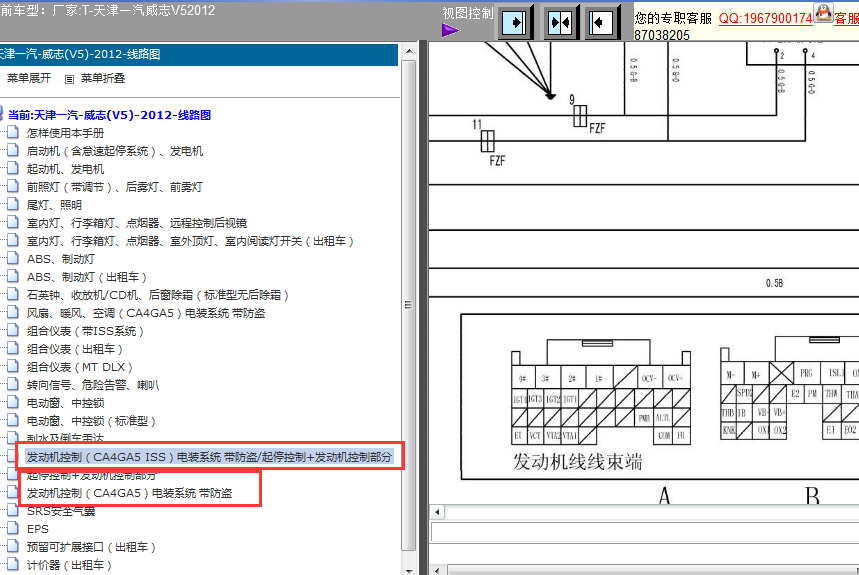The height and width of the screenshot is (575, 859).
Task: Open 怎样使用本手册 page
Action: click(65, 133)
